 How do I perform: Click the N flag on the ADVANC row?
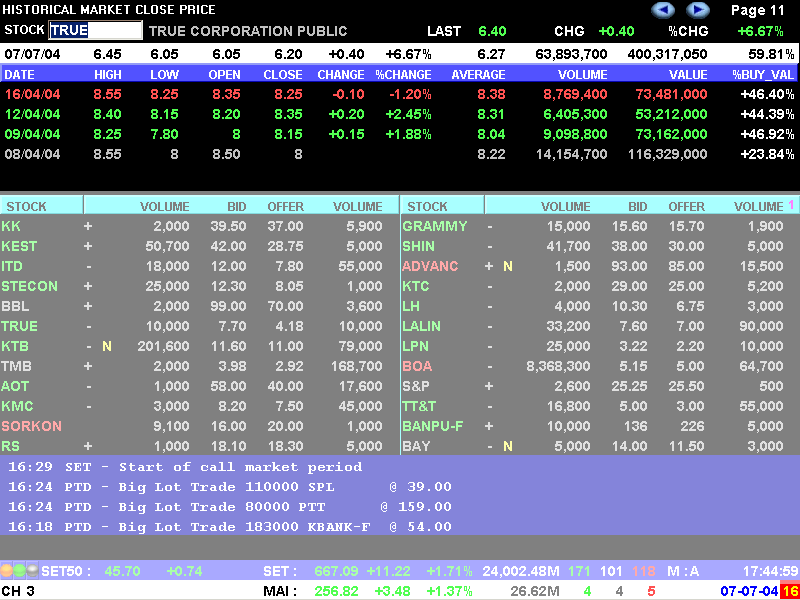pyautogui.click(x=508, y=266)
